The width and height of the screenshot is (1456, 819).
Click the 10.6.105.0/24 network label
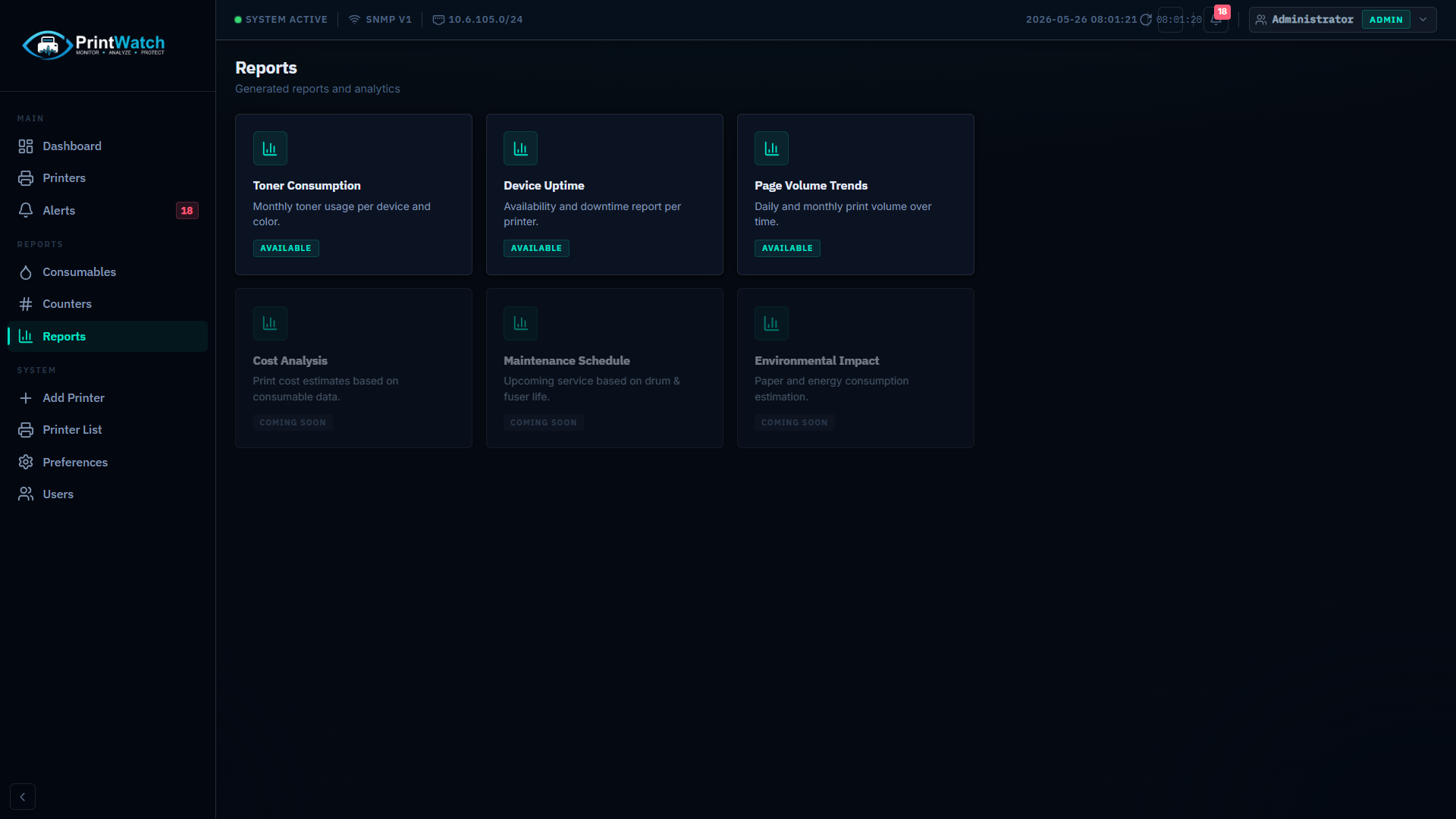485,20
